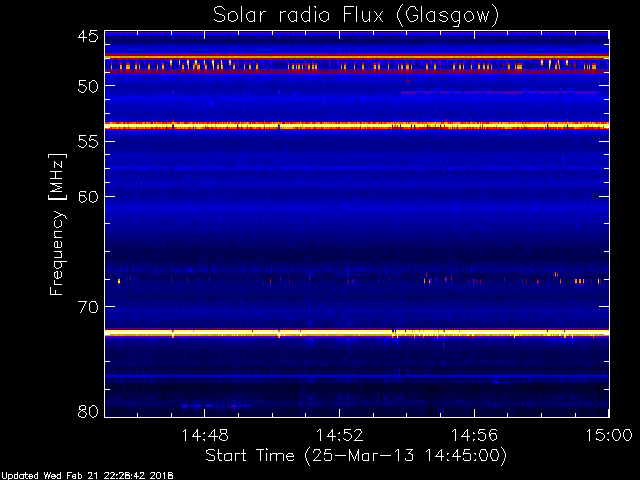Click the orange-red band near 47 MHz

tap(357, 56)
